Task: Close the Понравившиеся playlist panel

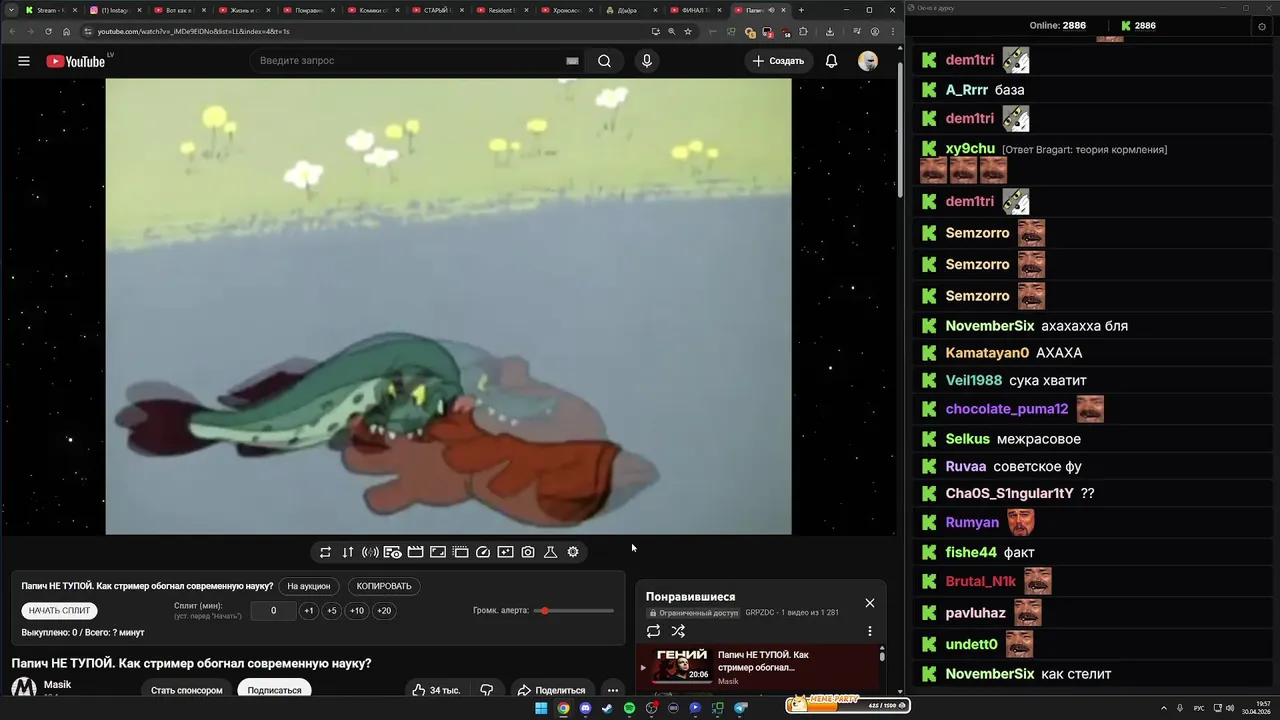Action: (870, 603)
